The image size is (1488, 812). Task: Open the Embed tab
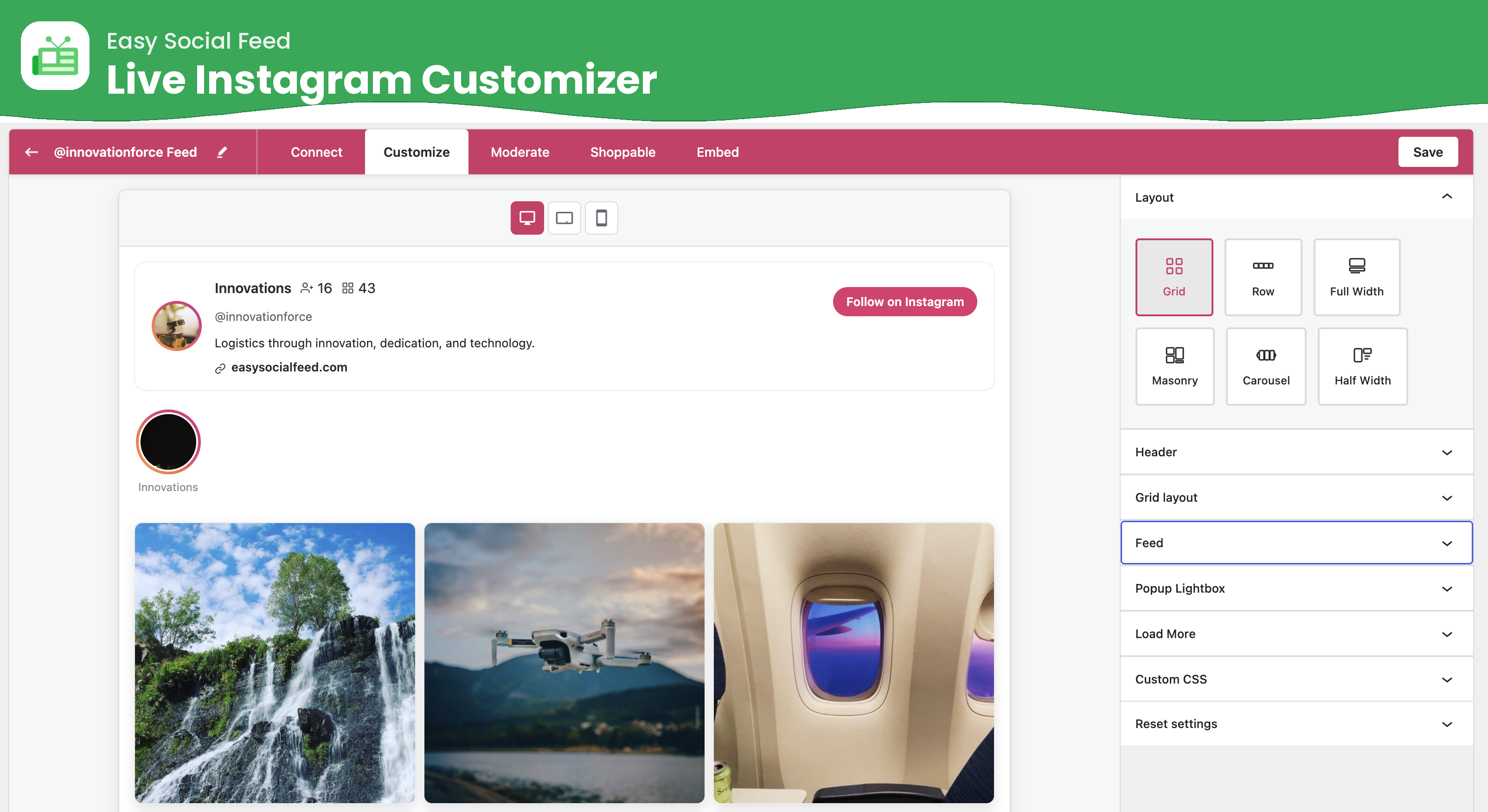pos(718,152)
